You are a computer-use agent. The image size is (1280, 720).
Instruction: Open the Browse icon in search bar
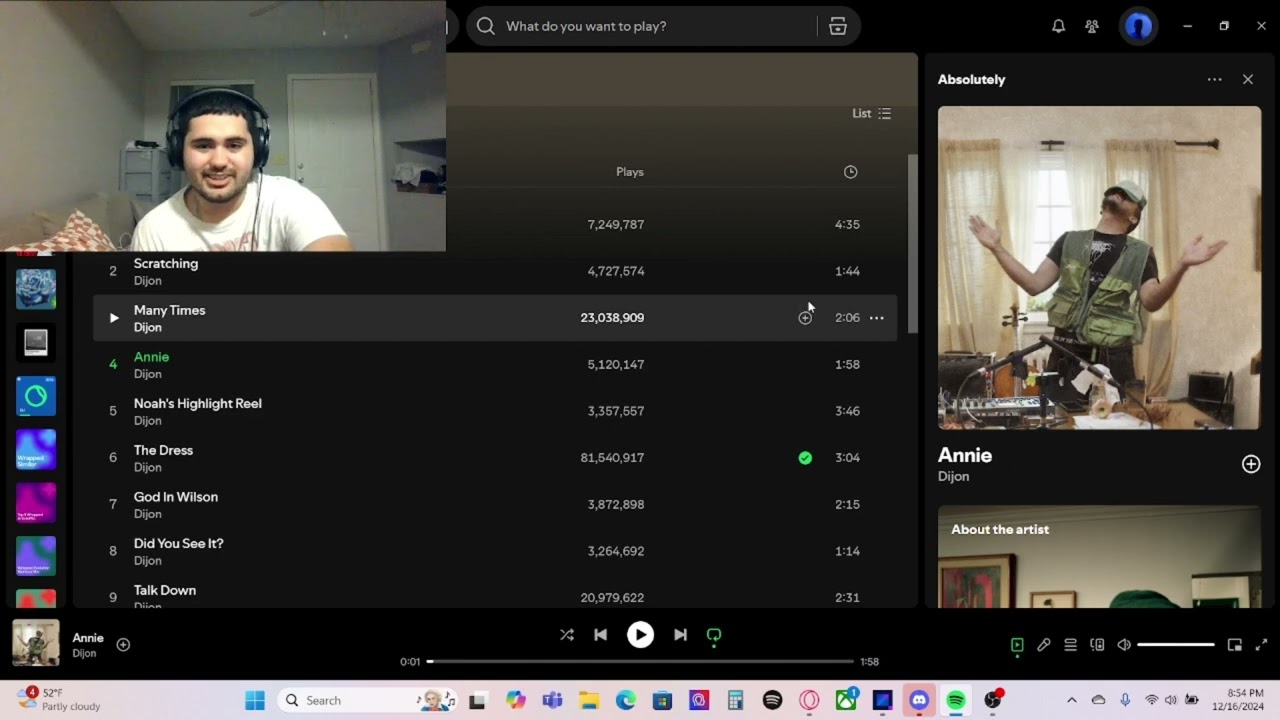(838, 26)
